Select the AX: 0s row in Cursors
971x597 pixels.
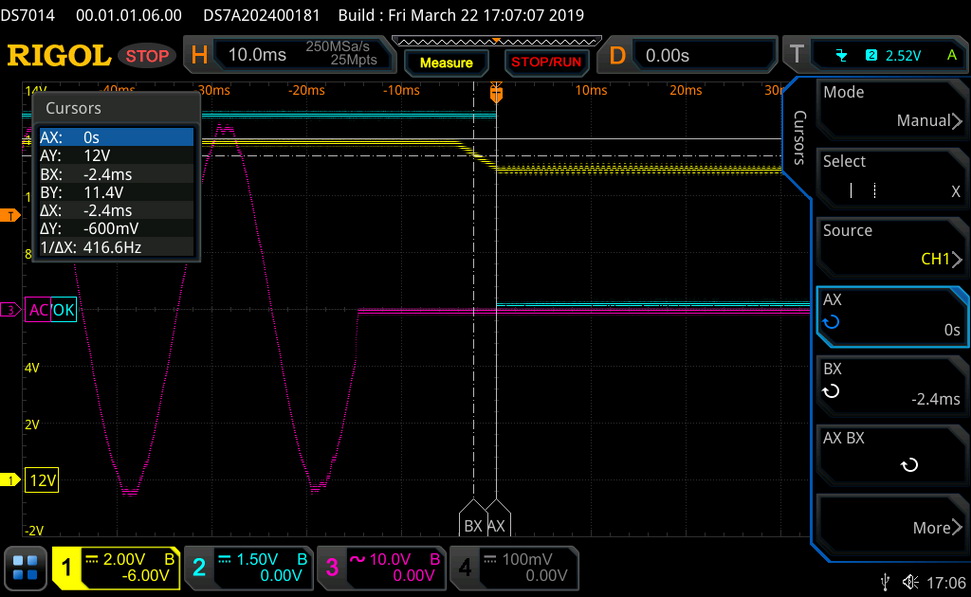[x=116, y=137]
